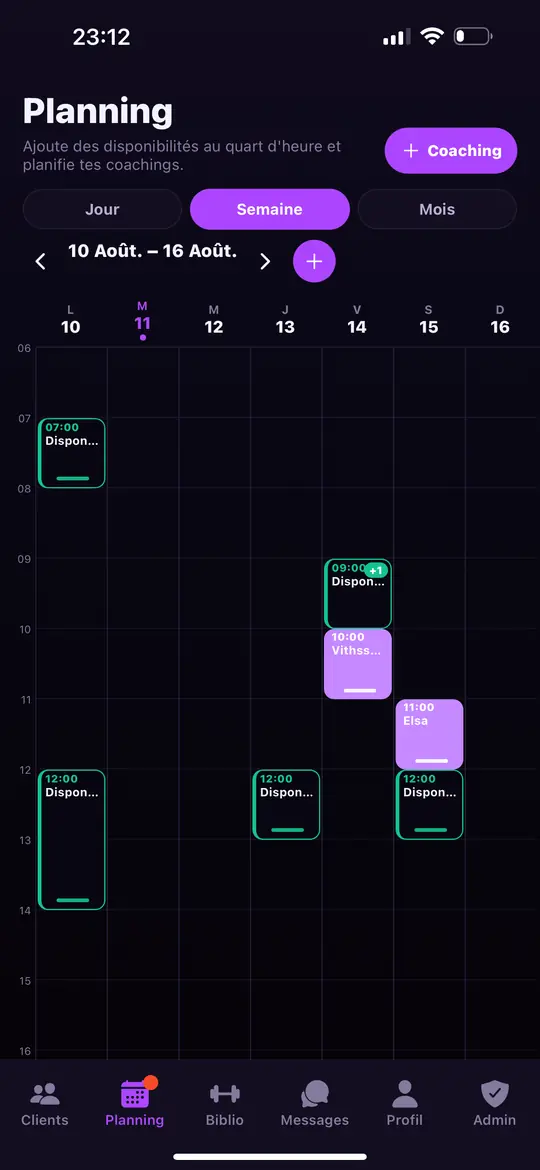Open the Profil tab
Viewport: 540px width, 1170px height.
pos(404,1104)
